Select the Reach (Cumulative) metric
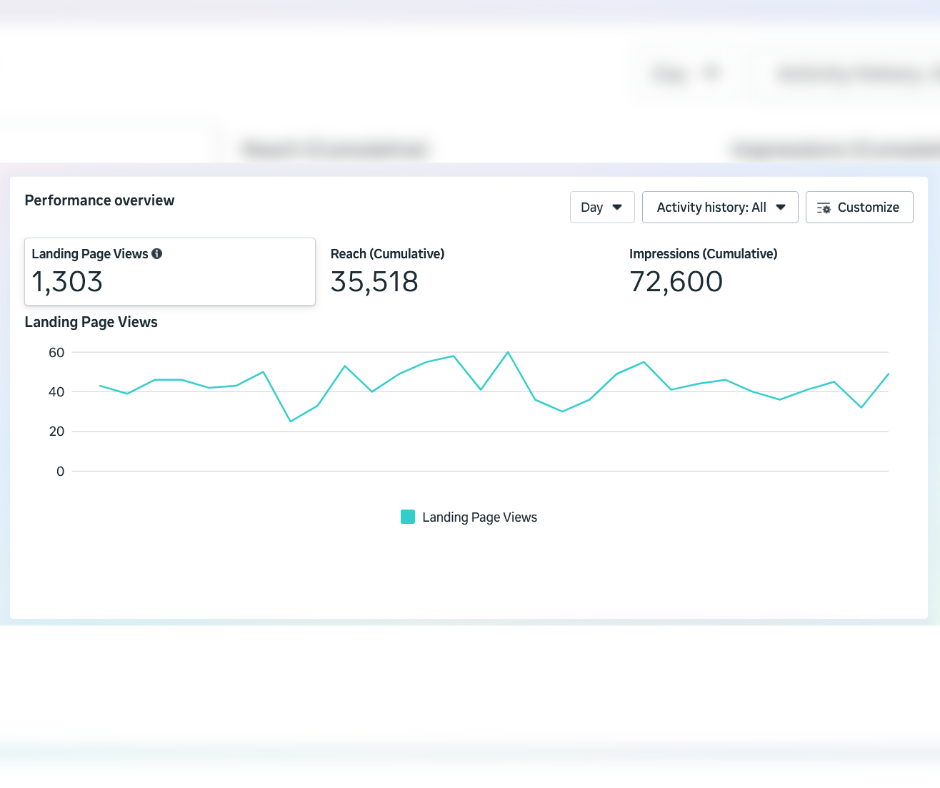The image size is (940, 788). pyautogui.click(x=387, y=272)
